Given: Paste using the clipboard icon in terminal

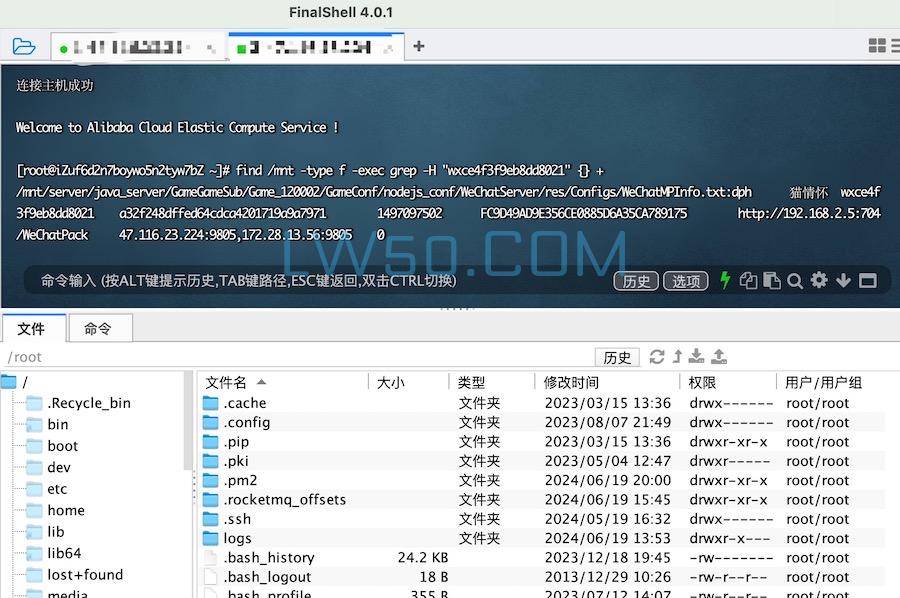Looking at the screenshot, I should coord(771,280).
